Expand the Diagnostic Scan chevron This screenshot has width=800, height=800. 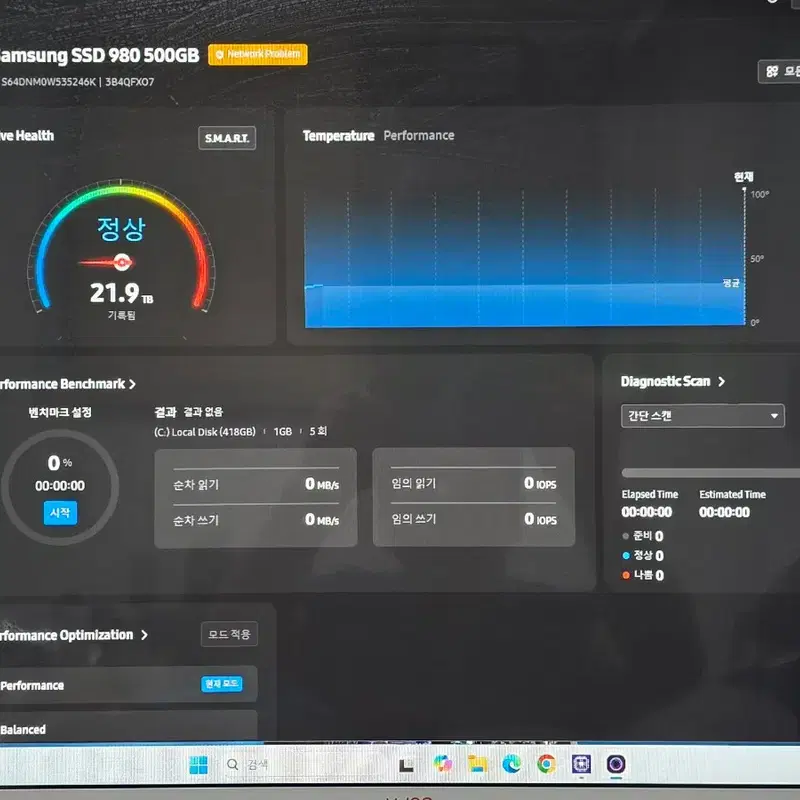pos(721,382)
